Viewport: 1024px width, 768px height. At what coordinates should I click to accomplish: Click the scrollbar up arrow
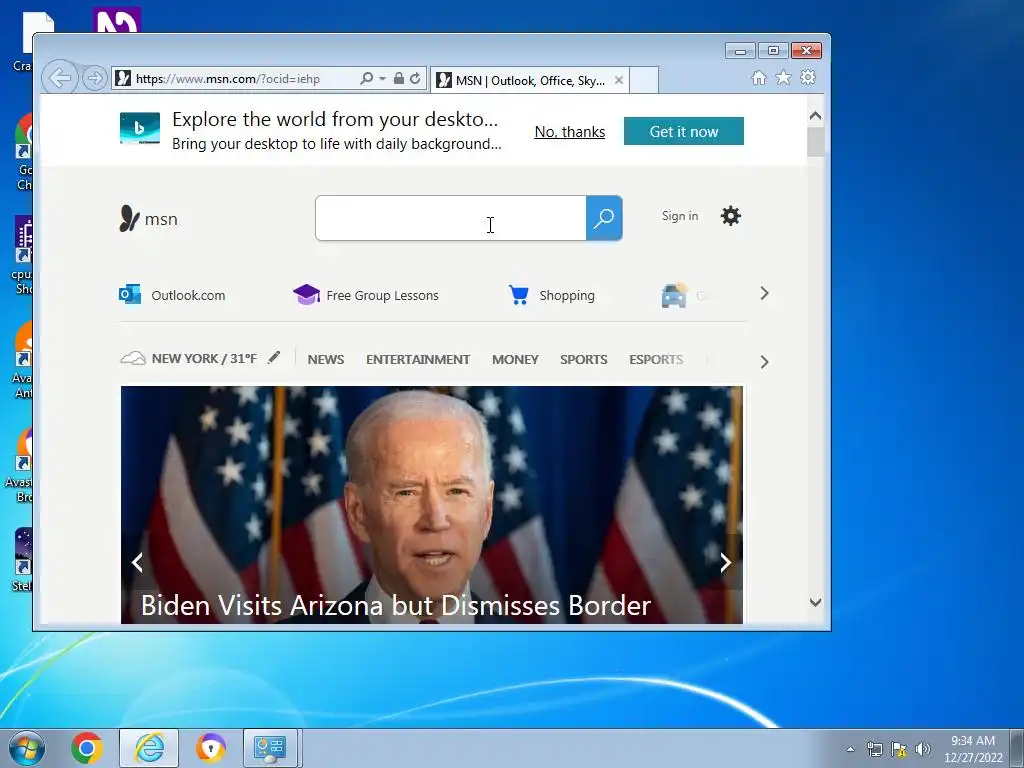tap(815, 116)
